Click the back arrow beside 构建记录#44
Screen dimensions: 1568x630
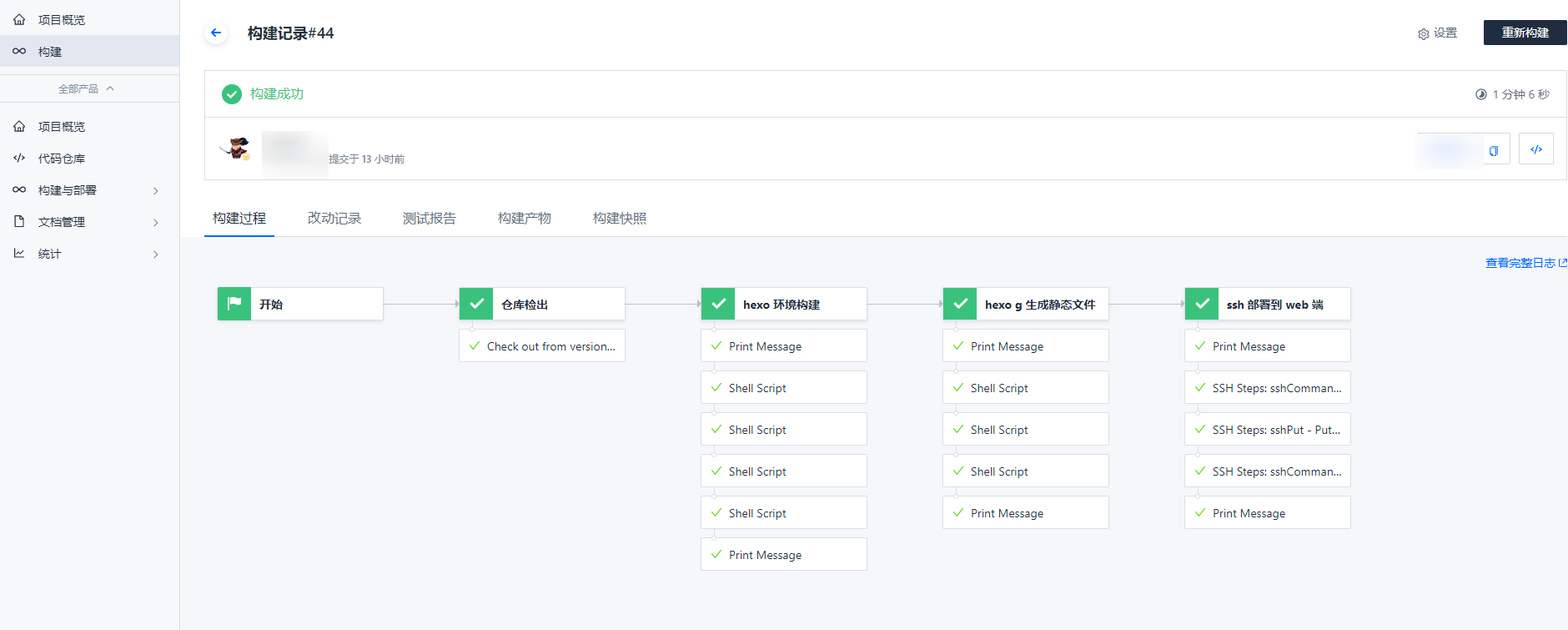pyautogui.click(x=216, y=33)
